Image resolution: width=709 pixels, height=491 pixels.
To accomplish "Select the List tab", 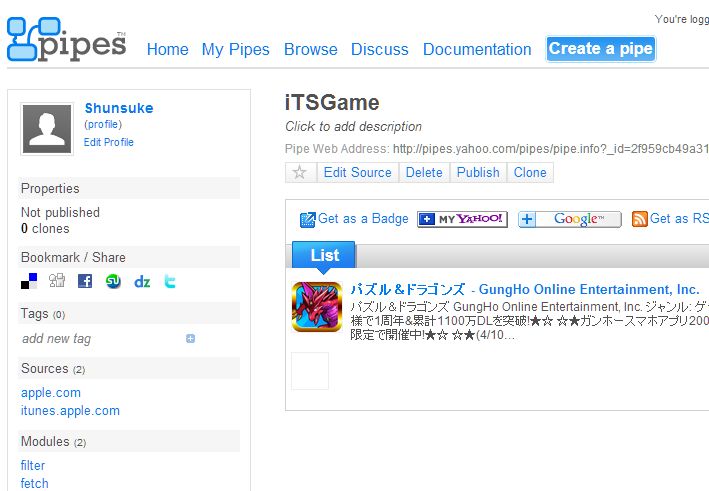I will pos(324,255).
